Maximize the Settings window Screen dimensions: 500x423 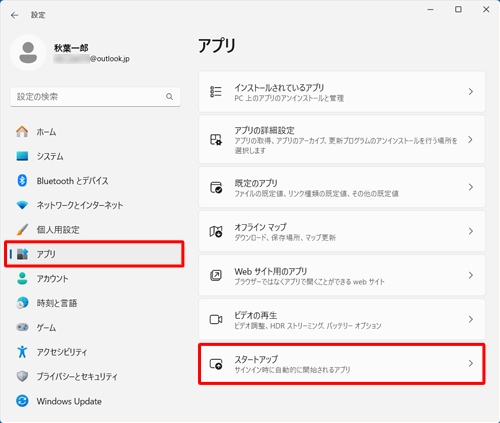tap(458, 9)
